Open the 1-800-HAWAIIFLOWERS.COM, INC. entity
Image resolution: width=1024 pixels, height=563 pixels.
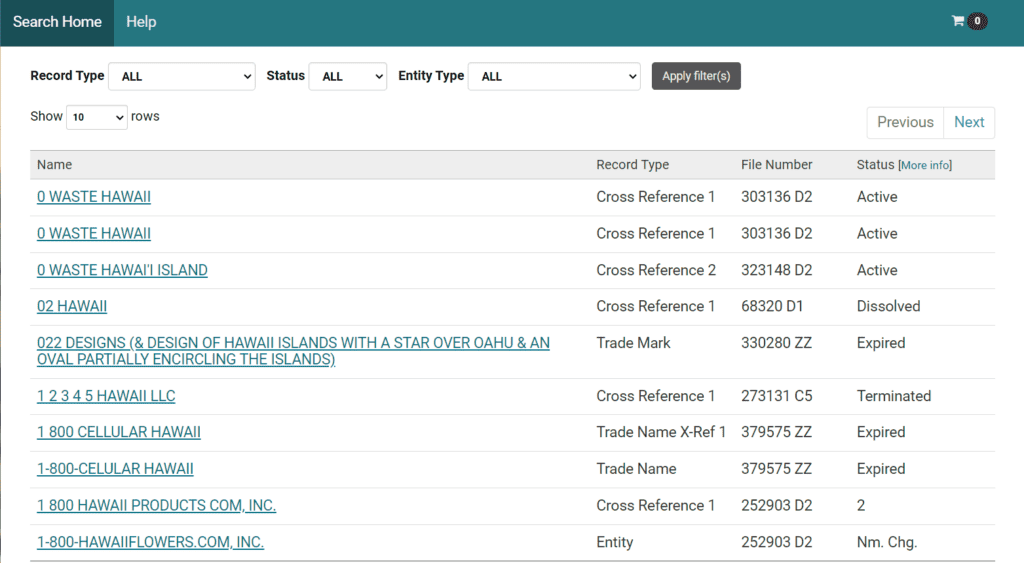click(150, 542)
